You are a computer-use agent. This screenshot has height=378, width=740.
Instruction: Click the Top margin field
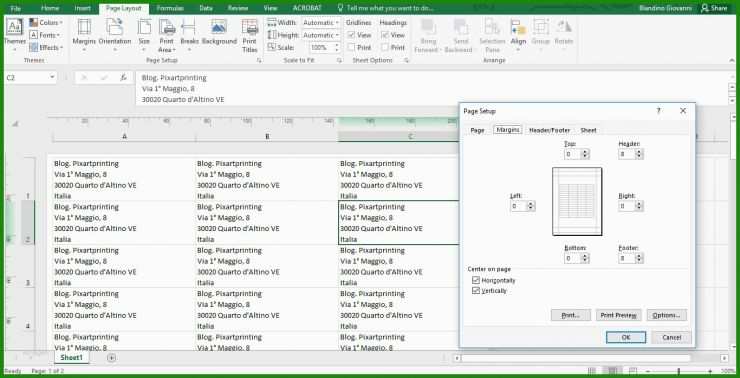click(572, 154)
